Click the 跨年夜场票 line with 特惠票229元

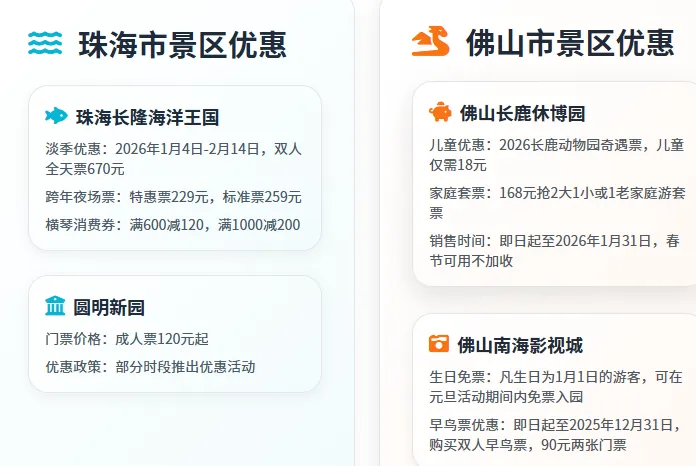point(174,197)
